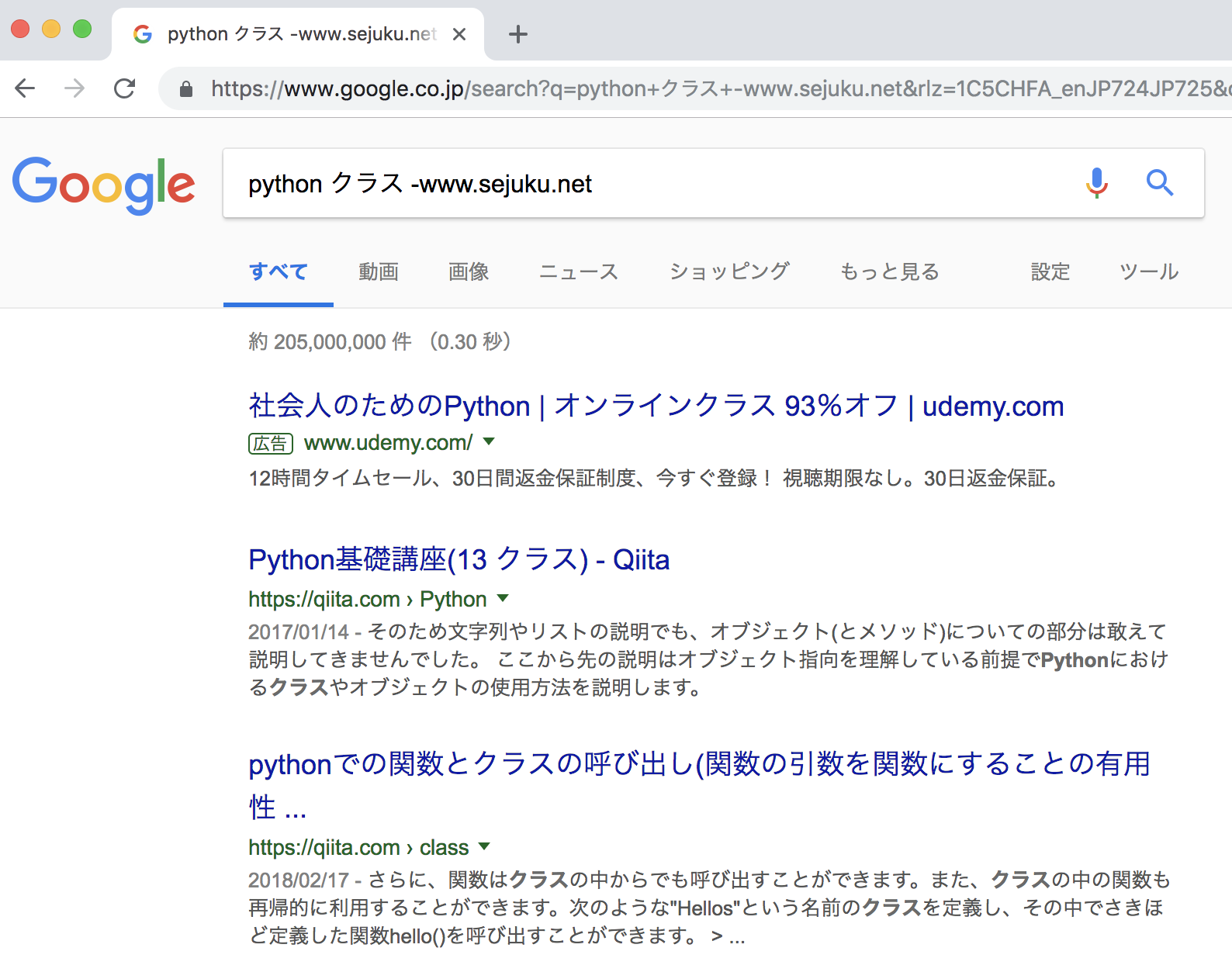The width and height of the screenshot is (1232, 979).
Task: Click the 12時間タイムセール ad description
Action: tap(654, 479)
